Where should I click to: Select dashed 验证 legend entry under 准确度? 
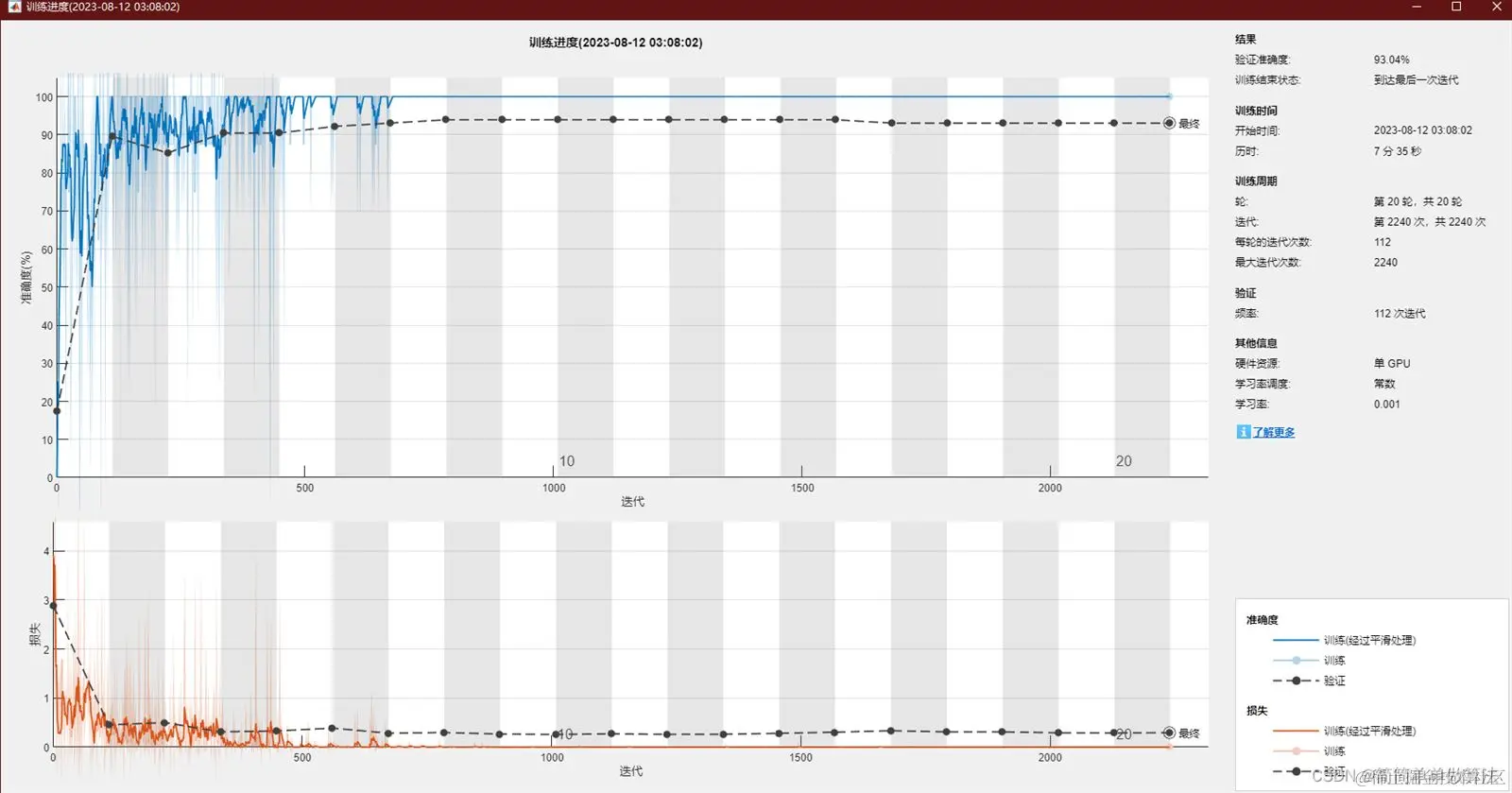1309,681
